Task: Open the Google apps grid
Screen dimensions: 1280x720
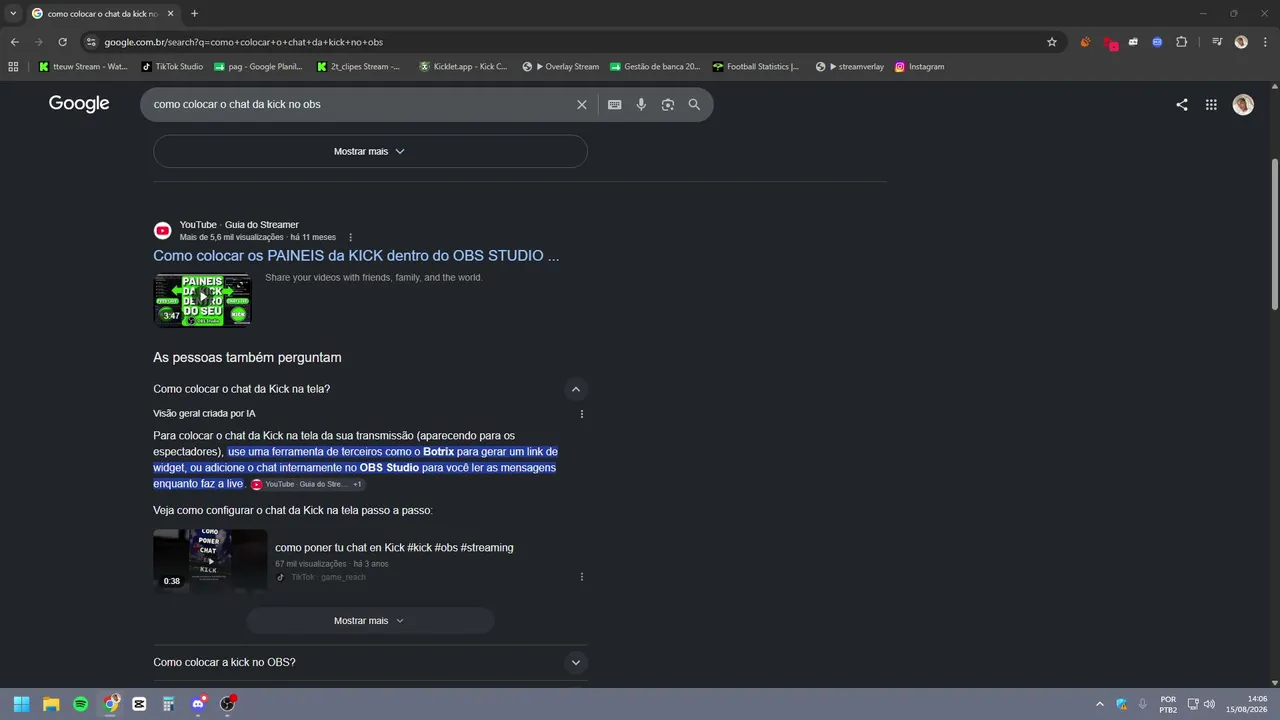Action: point(1211,105)
